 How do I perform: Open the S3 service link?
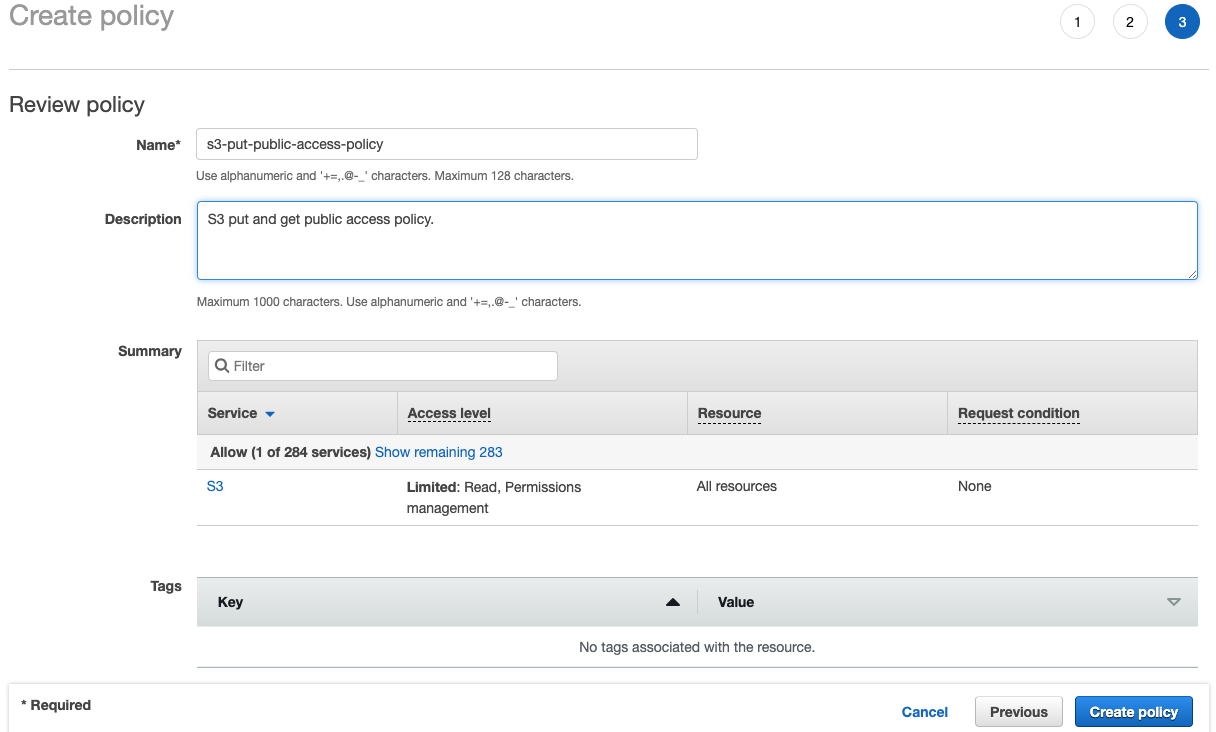tap(215, 487)
